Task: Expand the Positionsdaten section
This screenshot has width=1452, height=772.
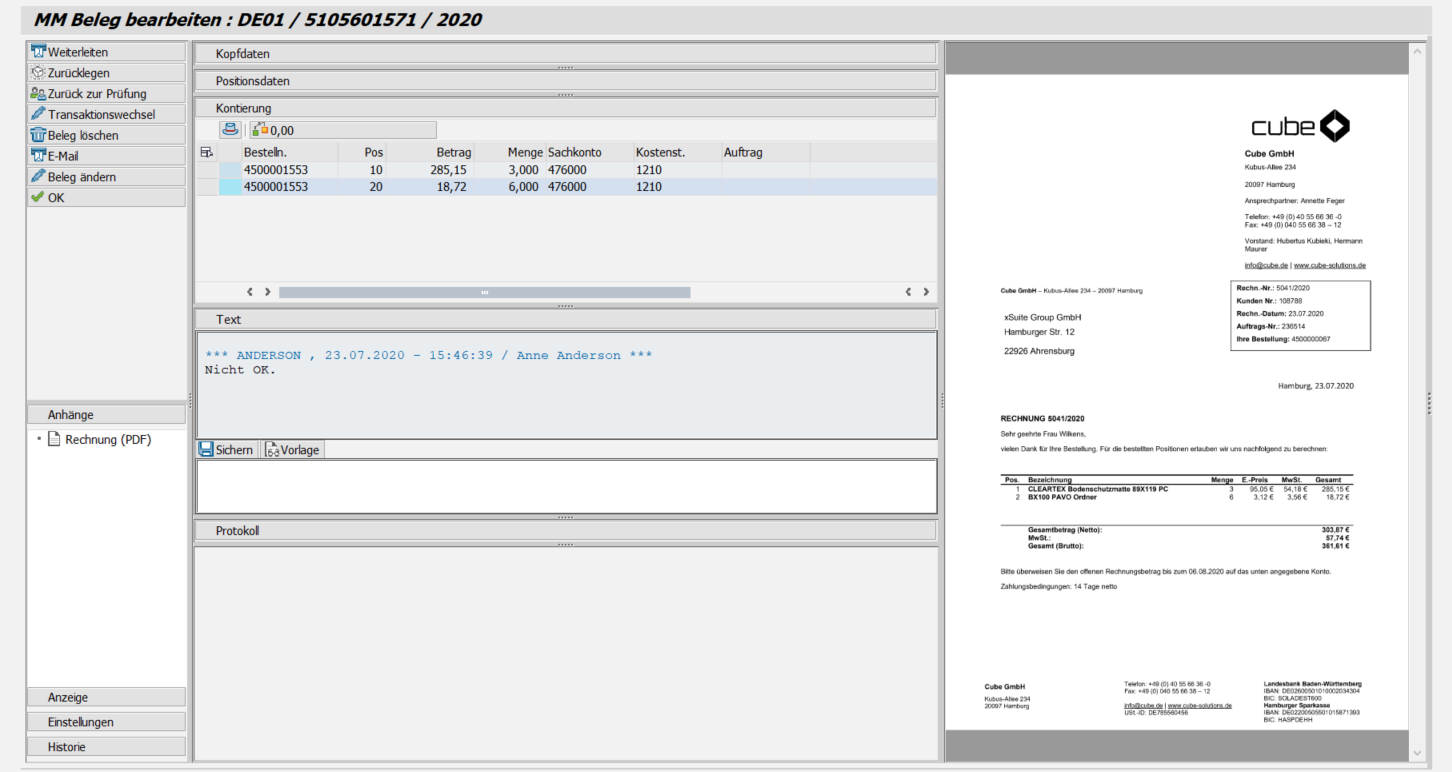Action: pyautogui.click(x=564, y=81)
